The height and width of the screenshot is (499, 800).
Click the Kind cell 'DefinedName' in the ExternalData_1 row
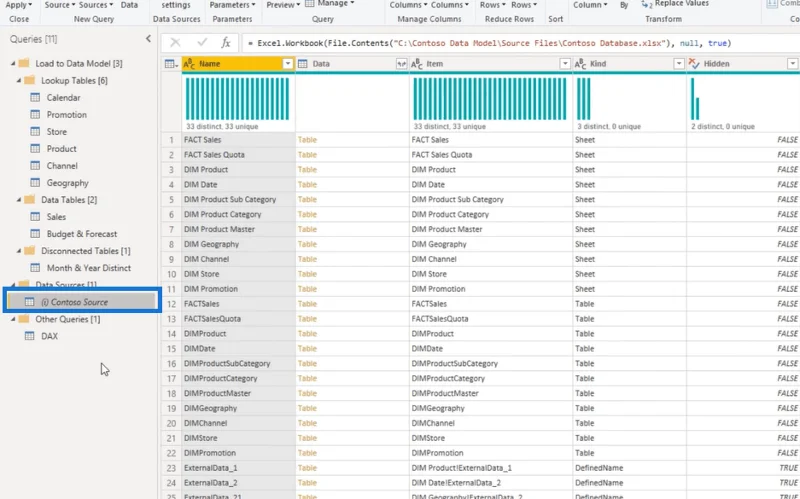[630, 468]
